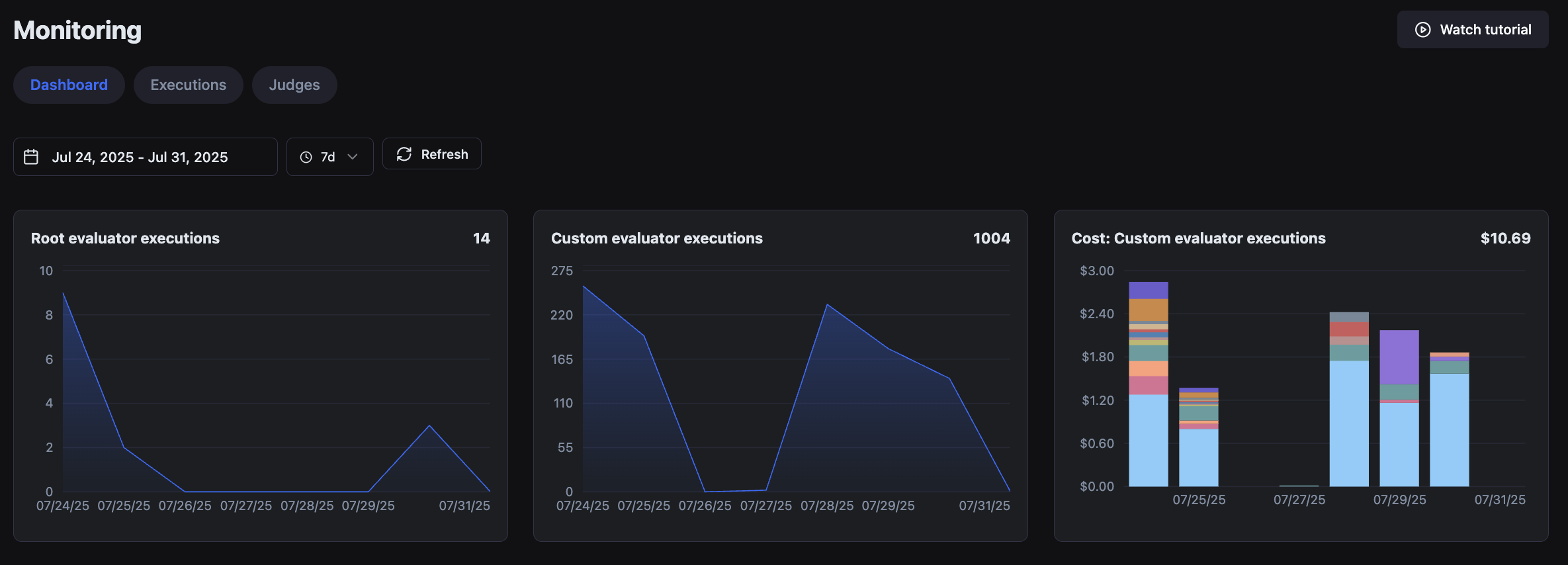
Task: Click the 07/30/25 peak in Root evaluator chart
Action: [x=429, y=425]
